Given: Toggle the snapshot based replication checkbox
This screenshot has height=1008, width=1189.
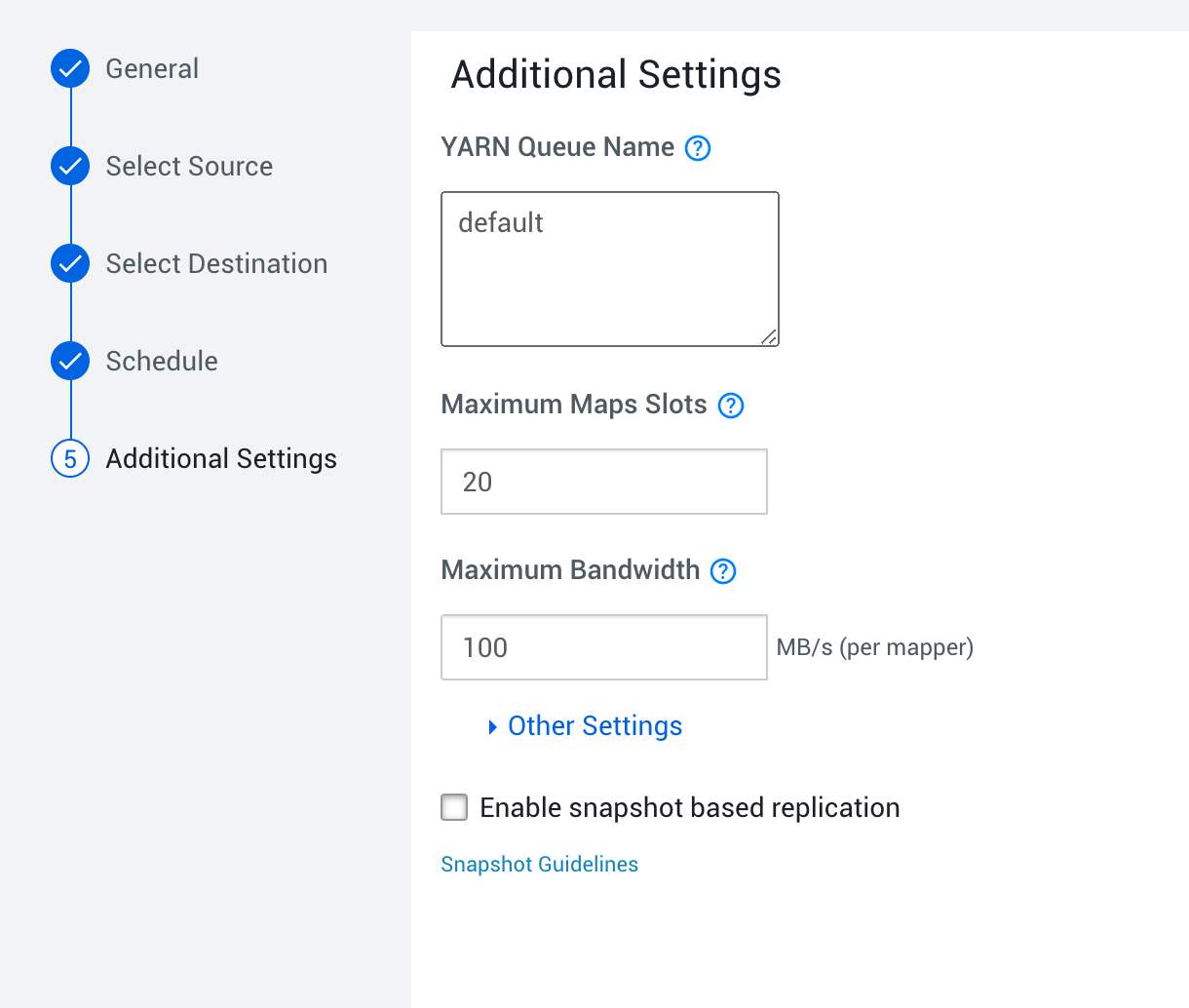Looking at the screenshot, I should pos(454,807).
